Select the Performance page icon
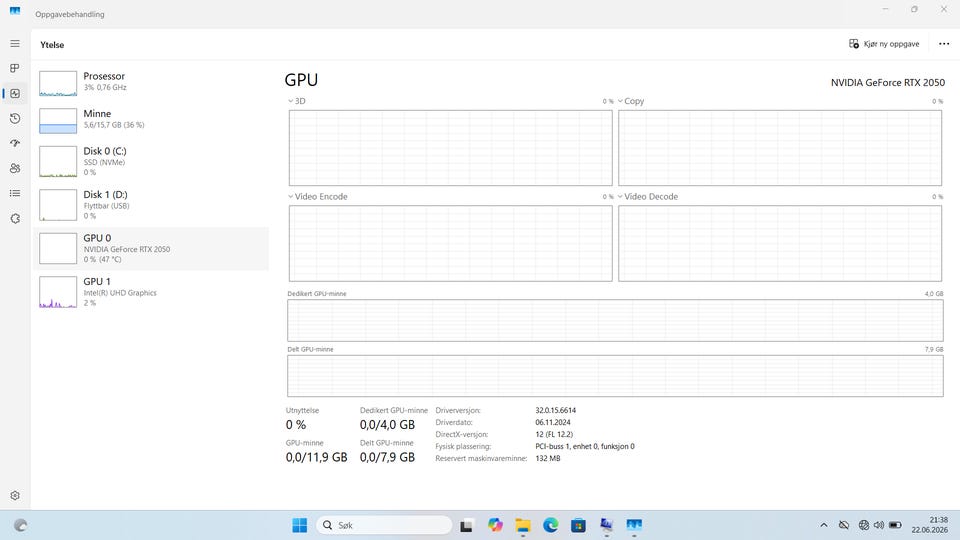The width and height of the screenshot is (960, 540). (15, 93)
